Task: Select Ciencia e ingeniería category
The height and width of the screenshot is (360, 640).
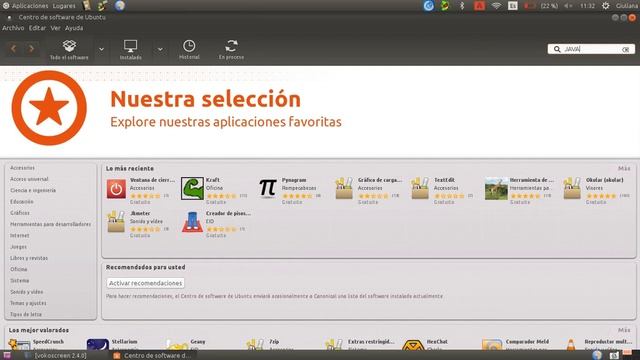Action: (33, 190)
